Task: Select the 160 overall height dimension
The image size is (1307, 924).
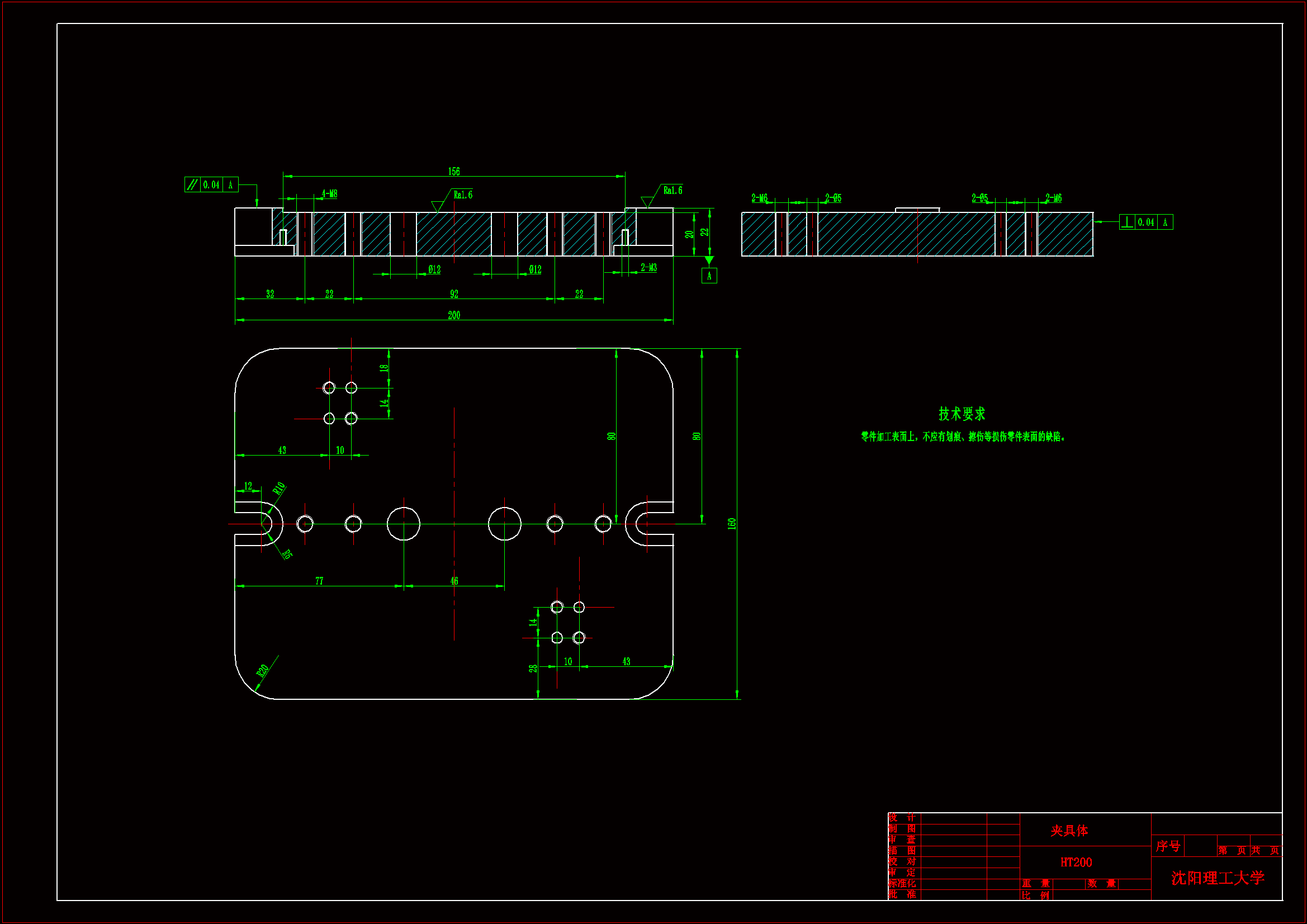Action: click(732, 523)
